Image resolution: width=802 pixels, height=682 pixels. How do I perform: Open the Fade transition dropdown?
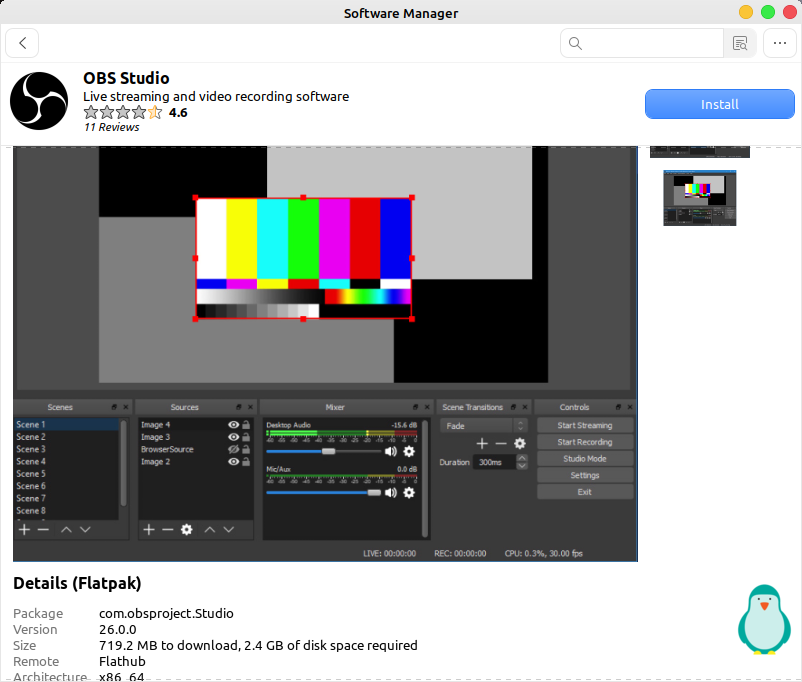coord(484,426)
